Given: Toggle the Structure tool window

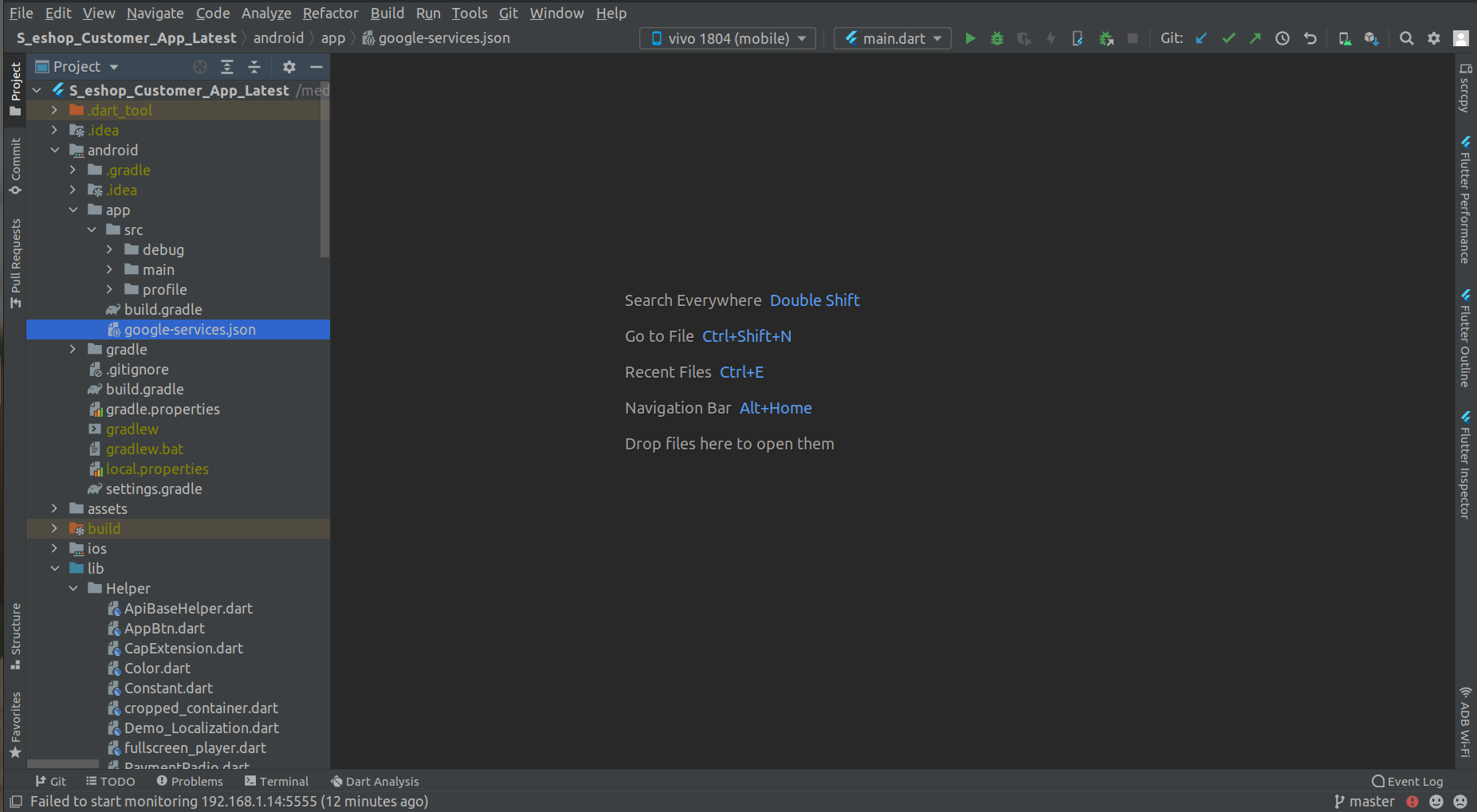Looking at the screenshot, I should click(x=15, y=636).
